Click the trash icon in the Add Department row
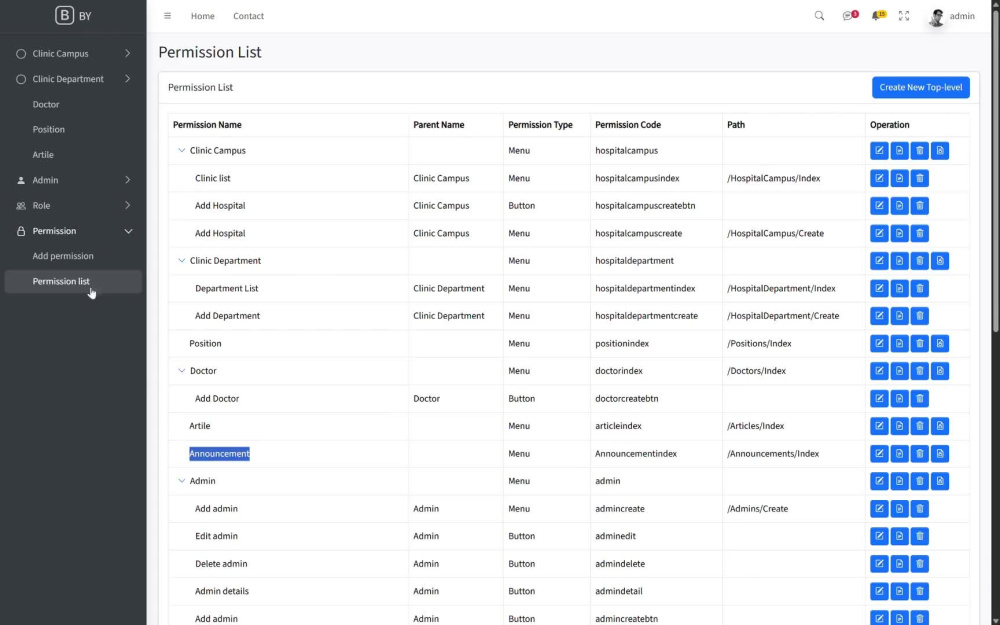The width and height of the screenshot is (1000, 625). coord(919,316)
